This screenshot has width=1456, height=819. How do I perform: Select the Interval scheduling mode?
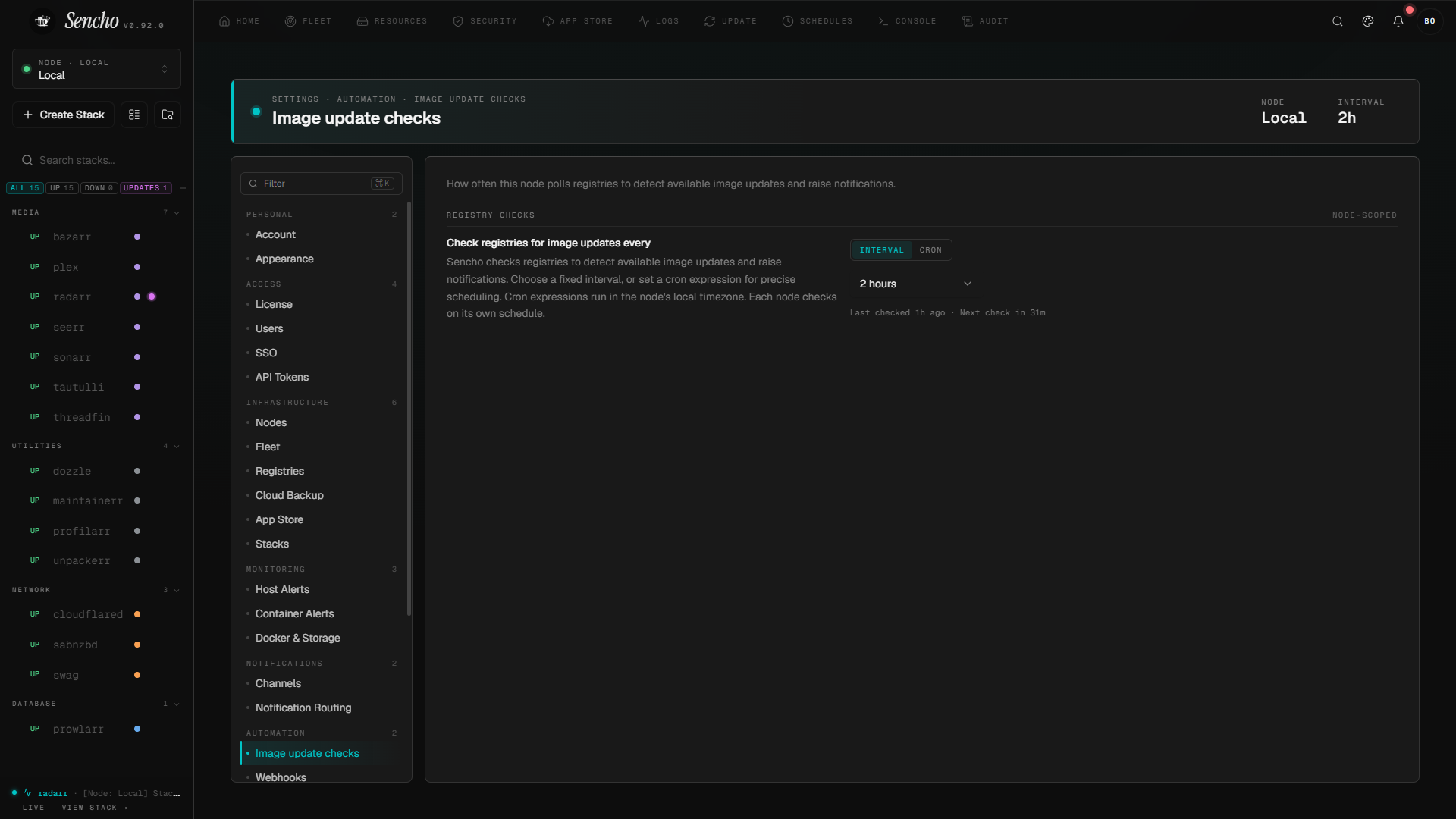882,250
